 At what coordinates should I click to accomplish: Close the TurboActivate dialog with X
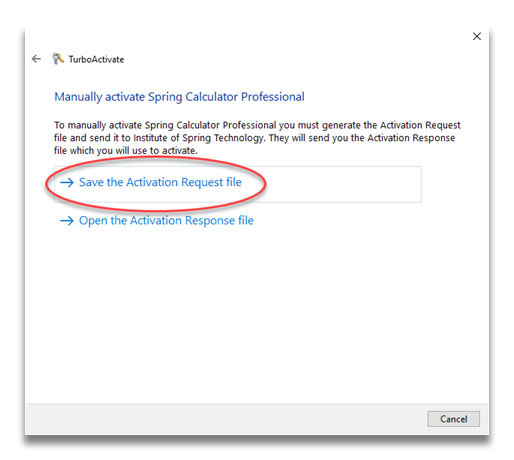click(477, 36)
